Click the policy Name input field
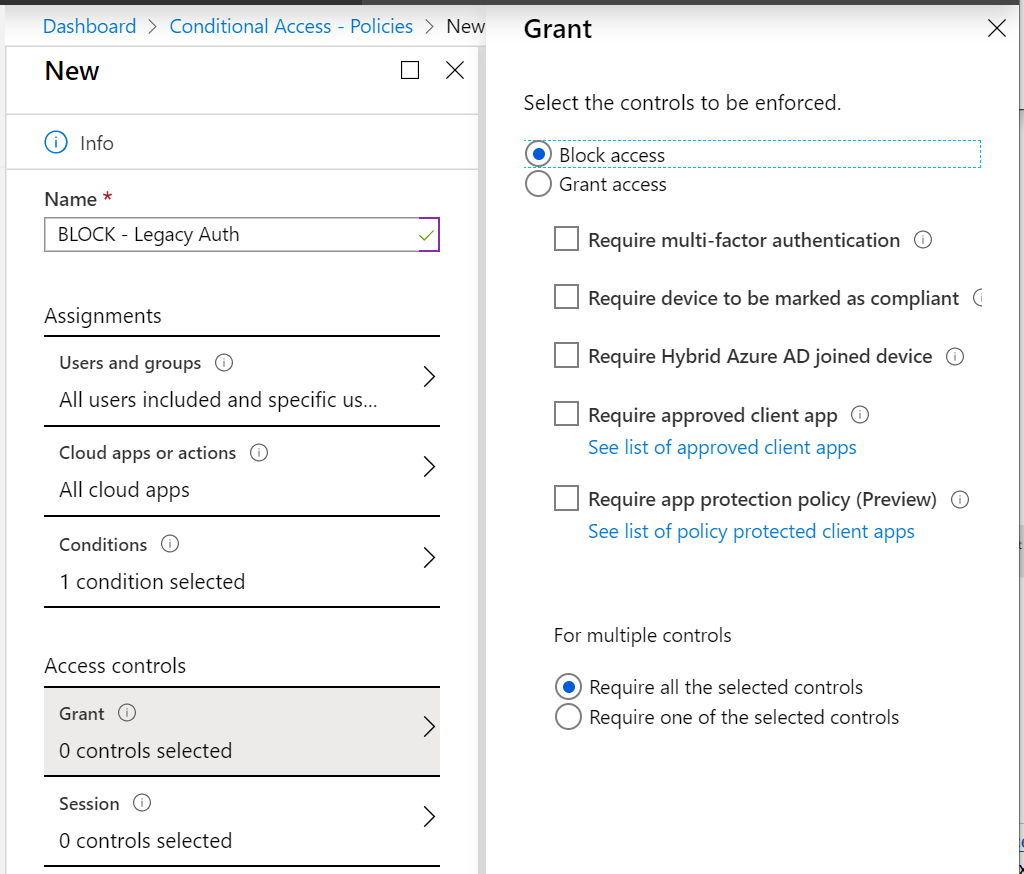This screenshot has width=1024, height=874. 242,235
